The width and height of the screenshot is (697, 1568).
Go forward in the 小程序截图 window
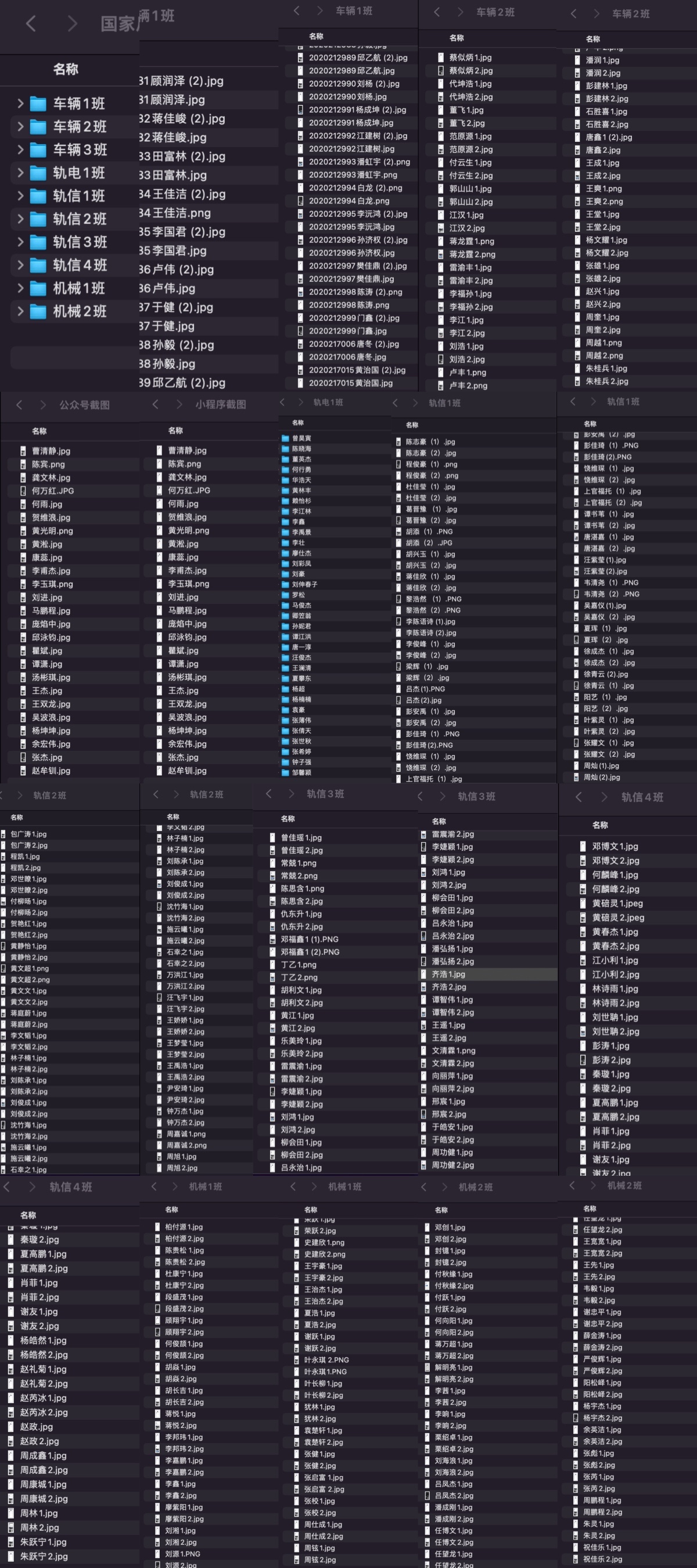tap(179, 404)
